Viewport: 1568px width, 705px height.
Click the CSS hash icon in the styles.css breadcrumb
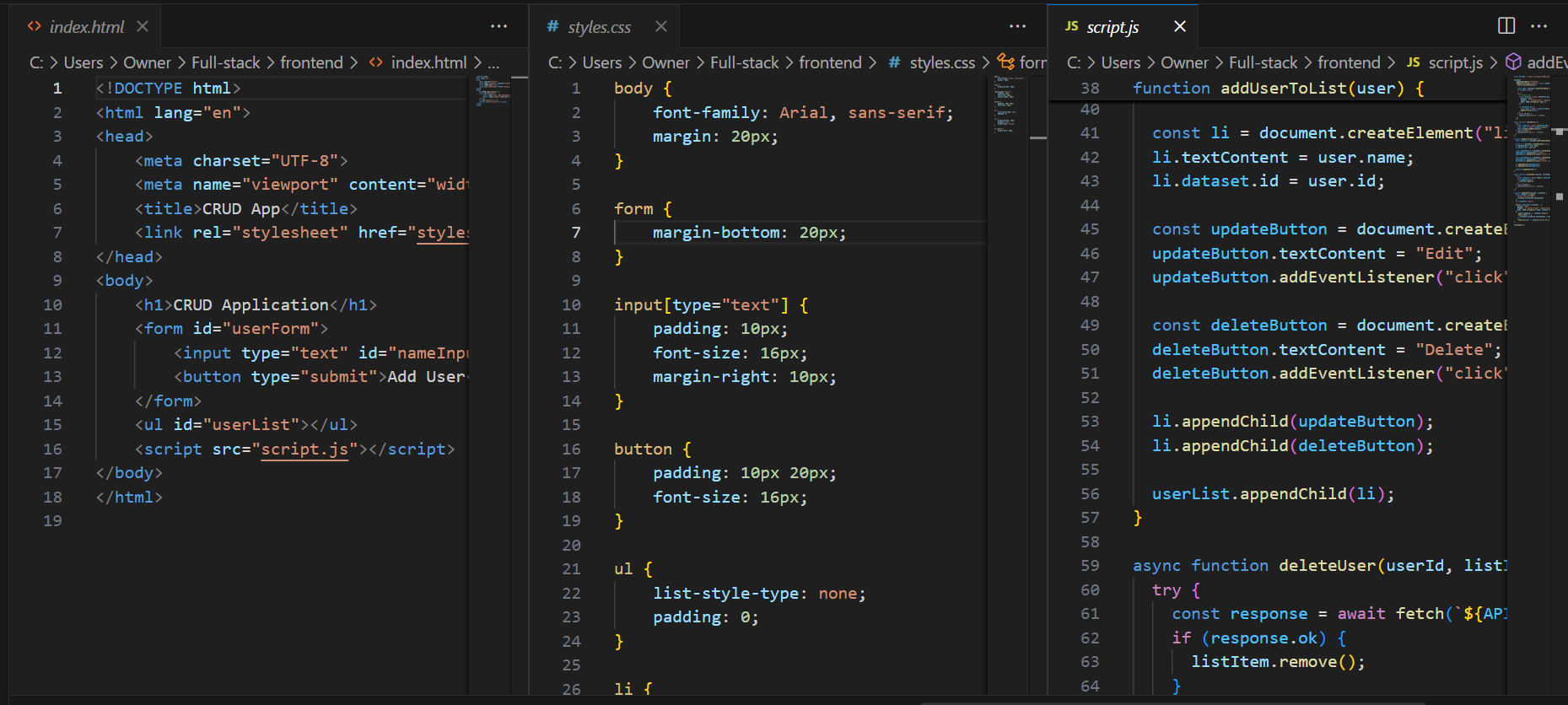pyautogui.click(x=895, y=62)
